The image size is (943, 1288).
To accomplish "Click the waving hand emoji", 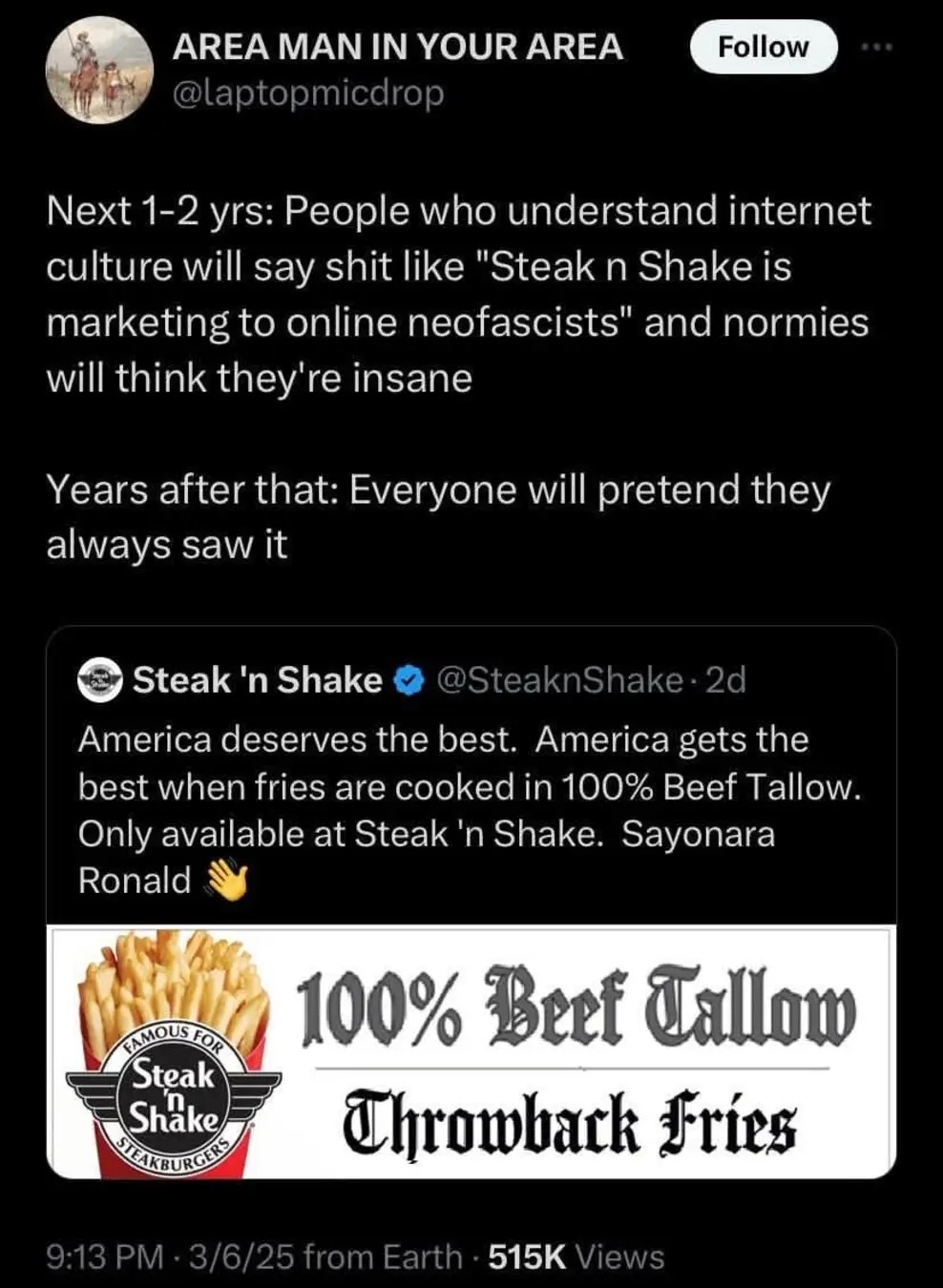I will (226, 881).
